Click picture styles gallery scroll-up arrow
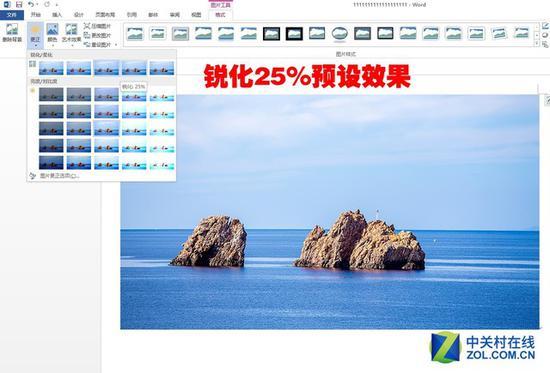 tap(536, 27)
